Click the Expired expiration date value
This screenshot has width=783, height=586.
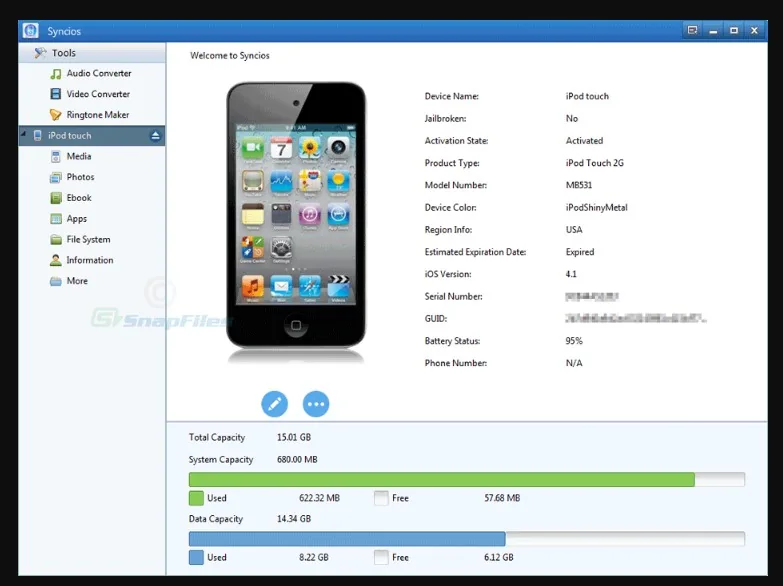click(x=580, y=252)
